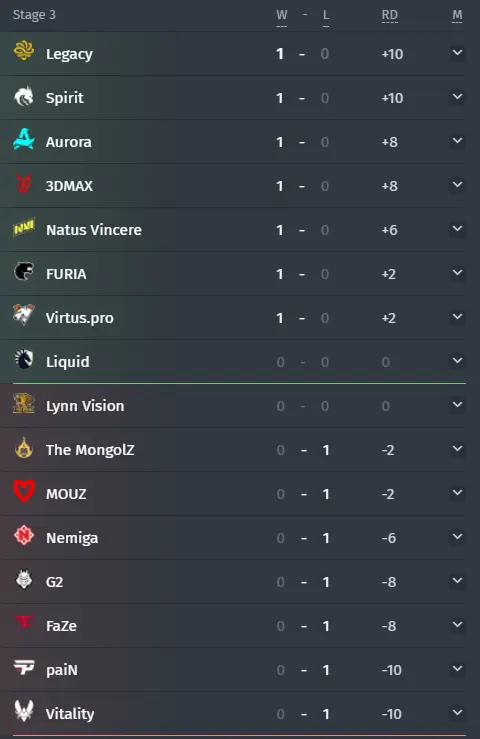Expand matches for Nemiga row

coord(457,537)
